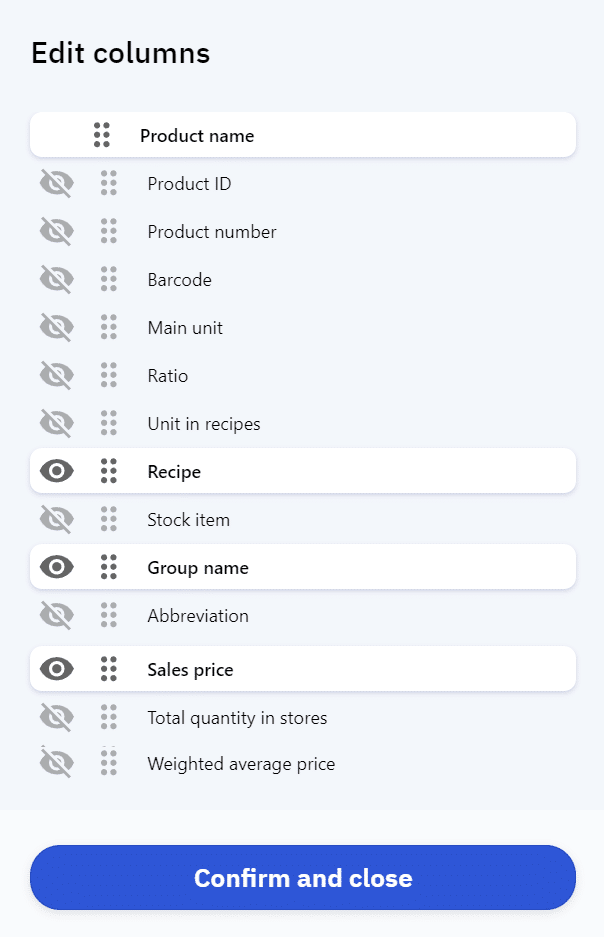The image size is (604, 937).
Task: Click the drag handle next to Recipe
Action: pyautogui.click(x=109, y=472)
